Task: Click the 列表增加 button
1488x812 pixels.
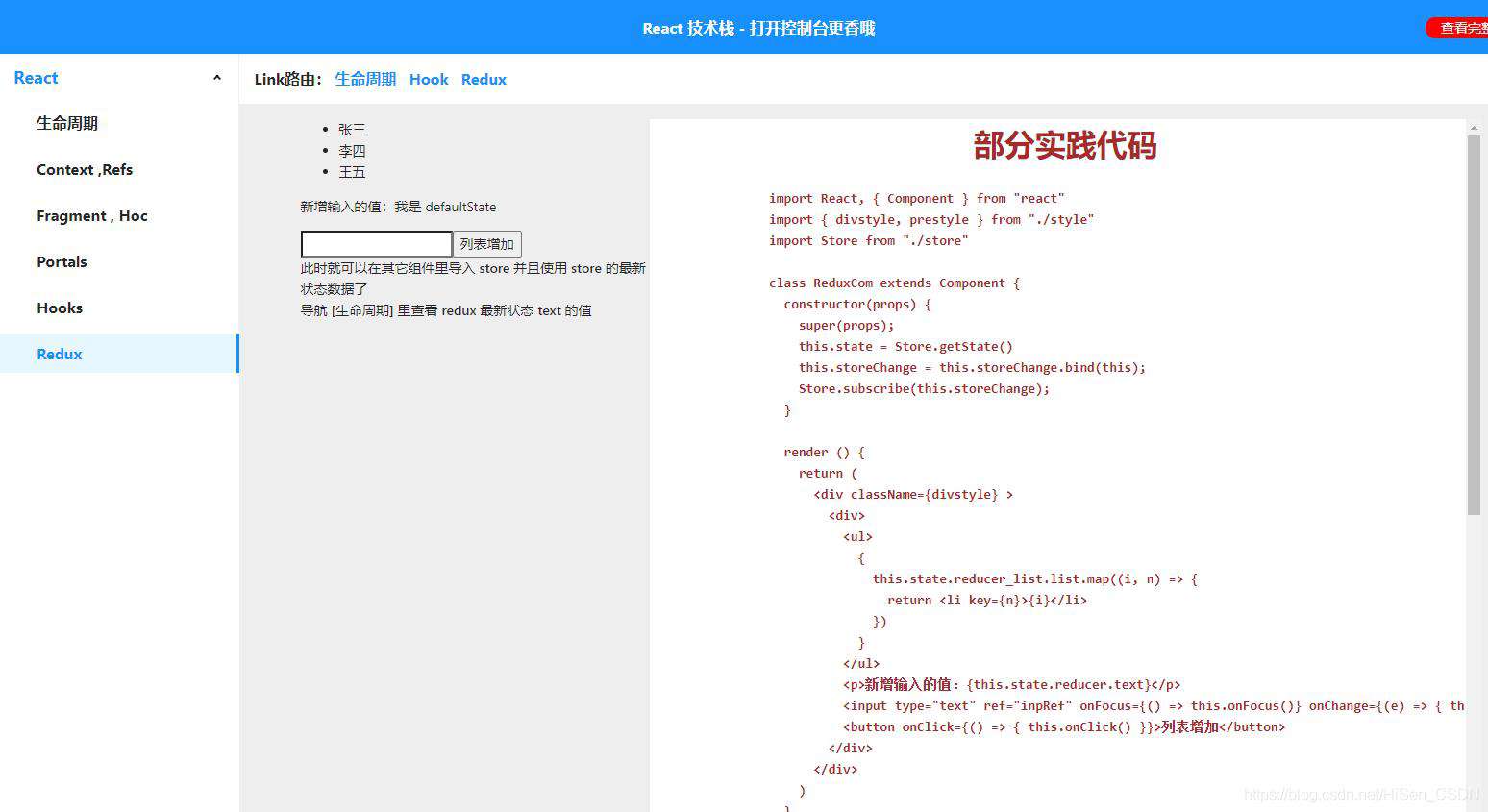Action: pos(487,244)
